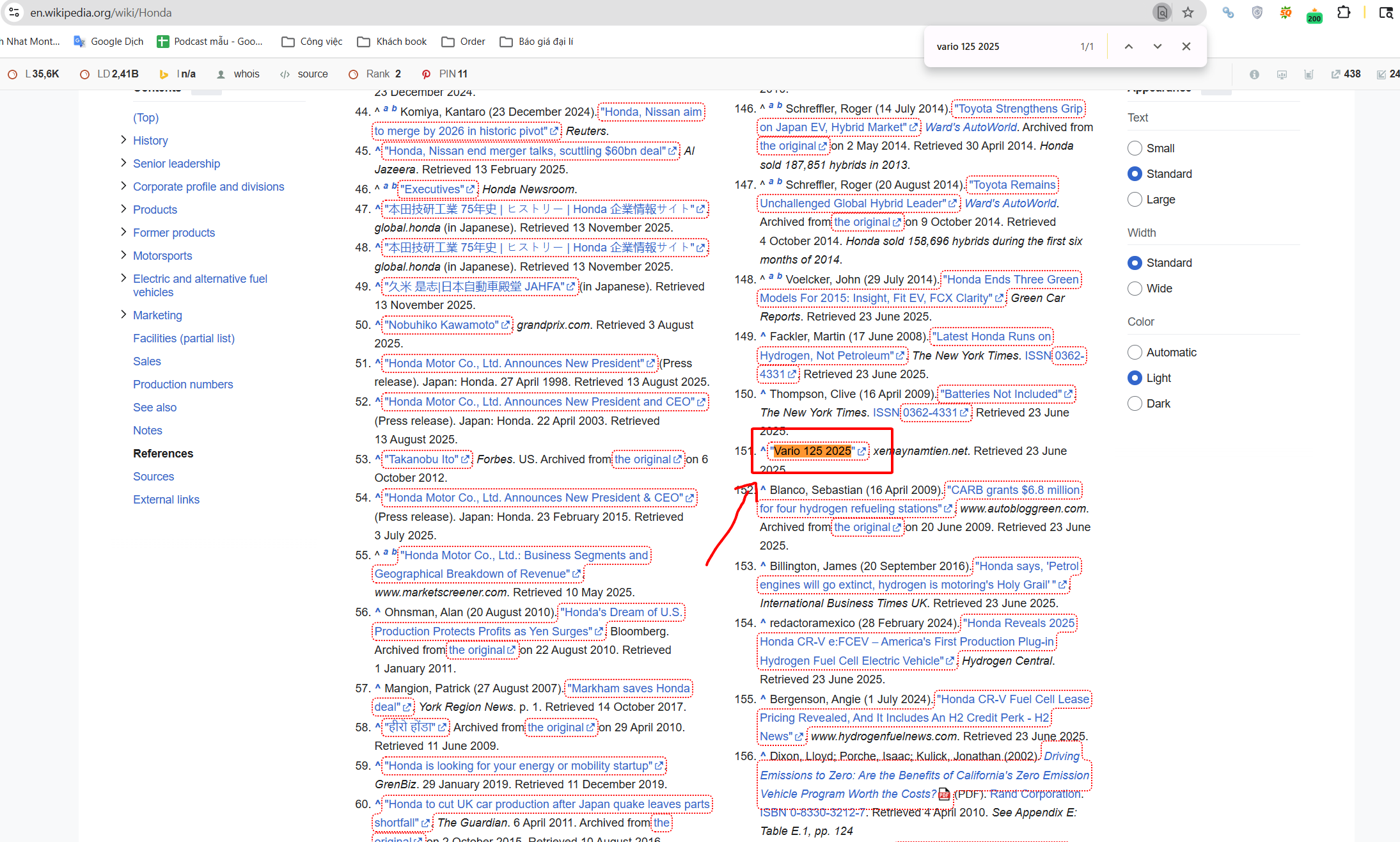Open the SEOquake SQ extension icon
1400x842 pixels.
click(x=1286, y=12)
